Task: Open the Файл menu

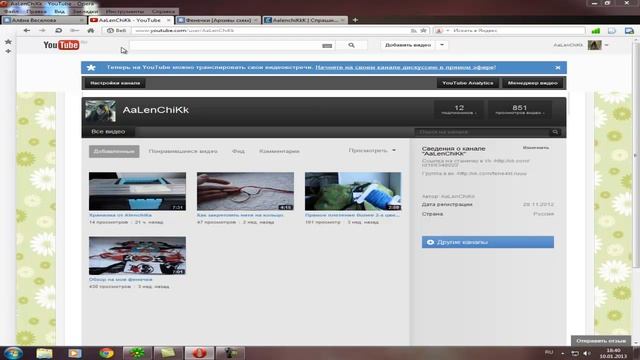Action: (11, 11)
